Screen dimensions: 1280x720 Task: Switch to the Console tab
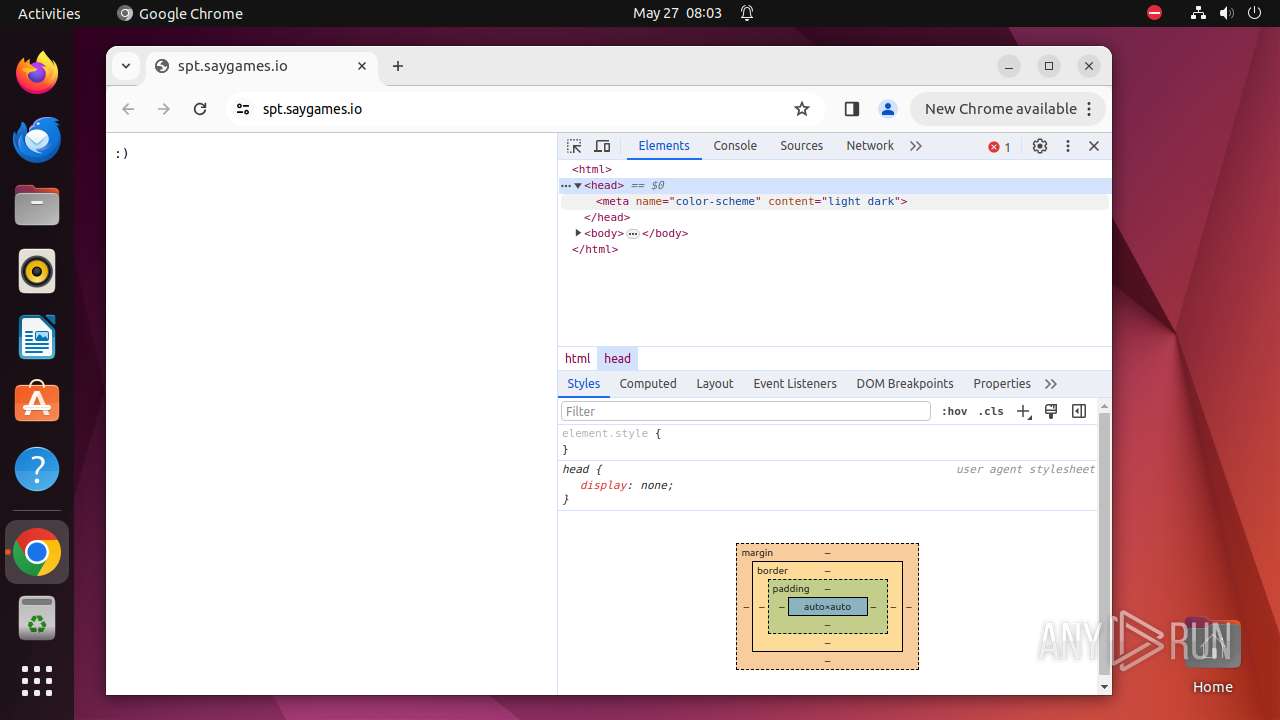coord(735,146)
